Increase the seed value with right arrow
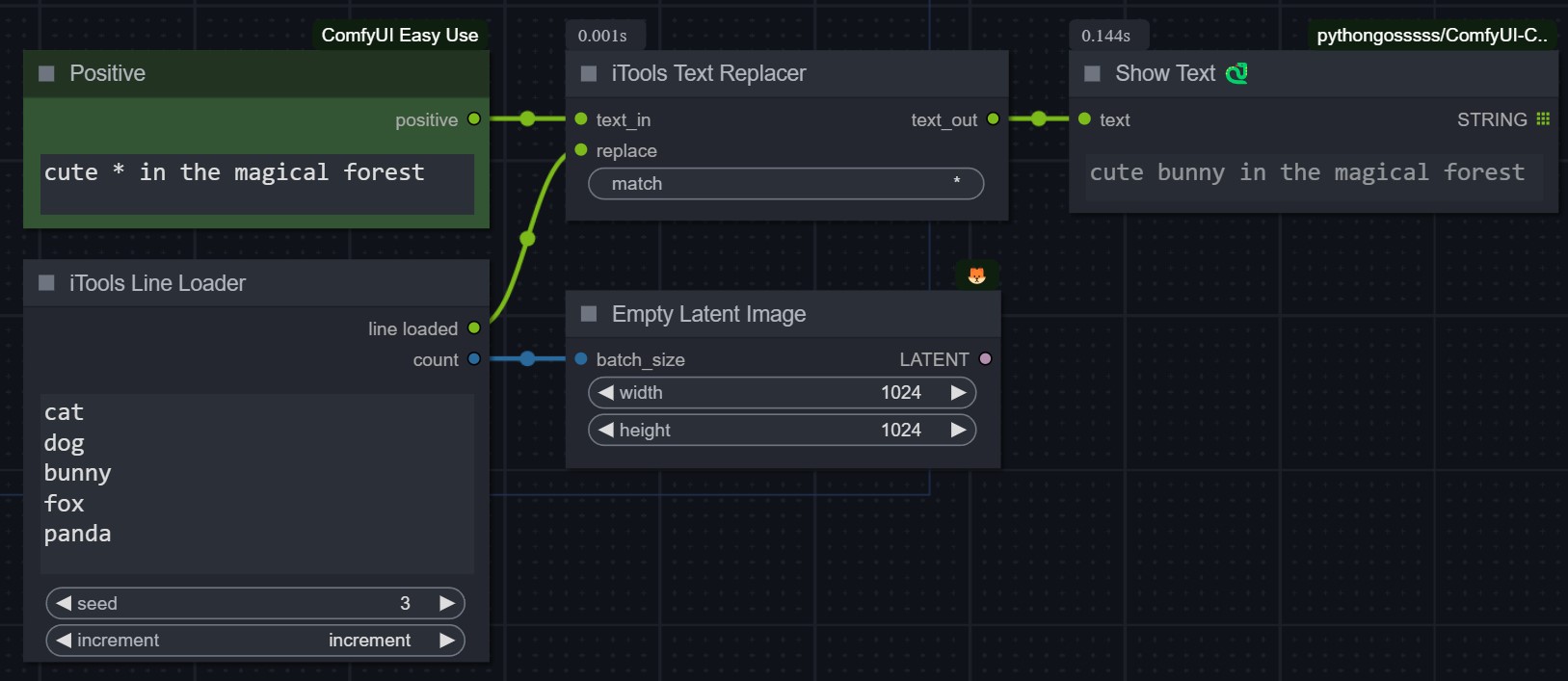This screenshot has width=1568, height=681. (447, 603)
